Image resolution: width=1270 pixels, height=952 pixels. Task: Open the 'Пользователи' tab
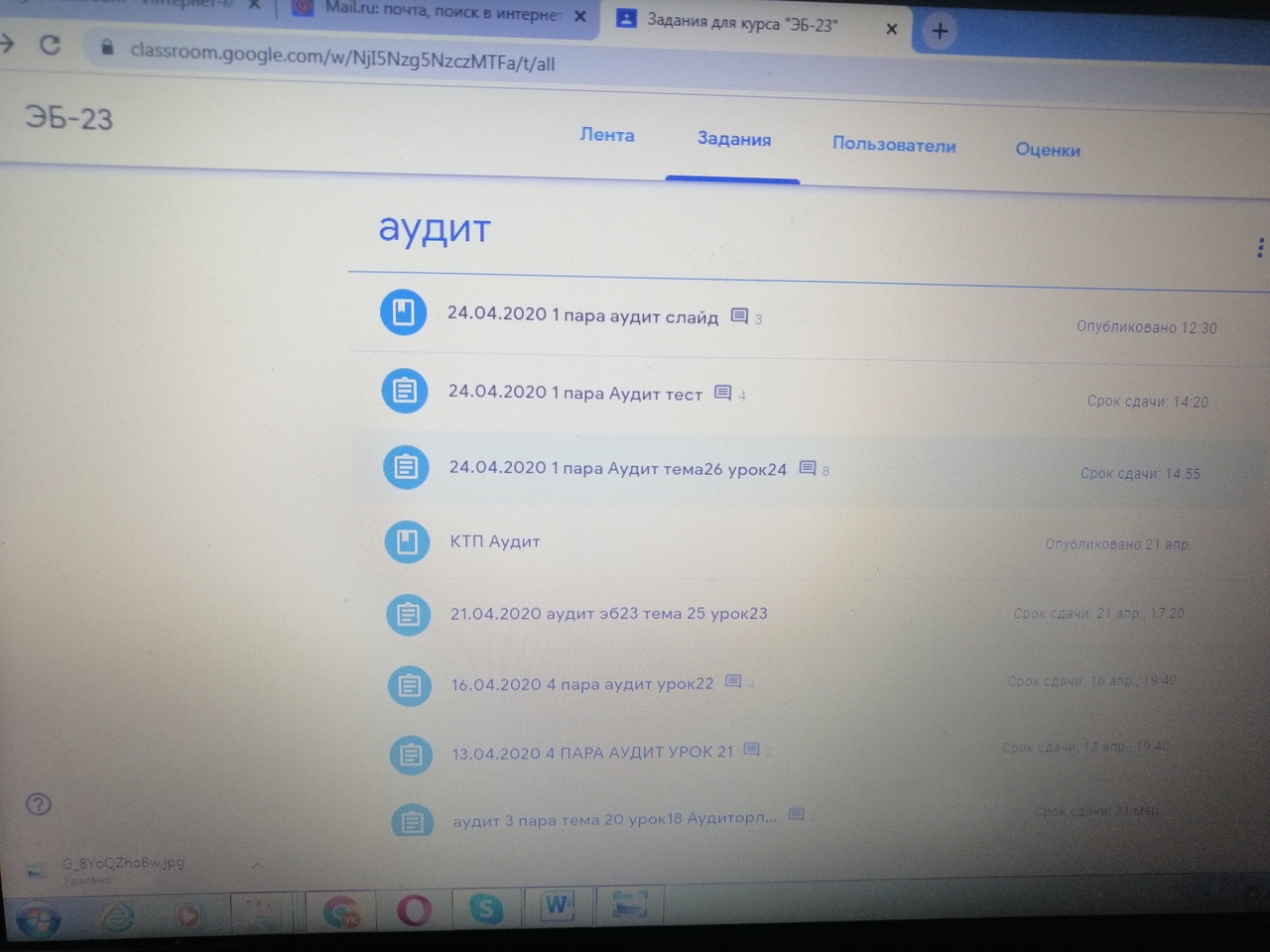pyautogui.click(x=893, y=145)
